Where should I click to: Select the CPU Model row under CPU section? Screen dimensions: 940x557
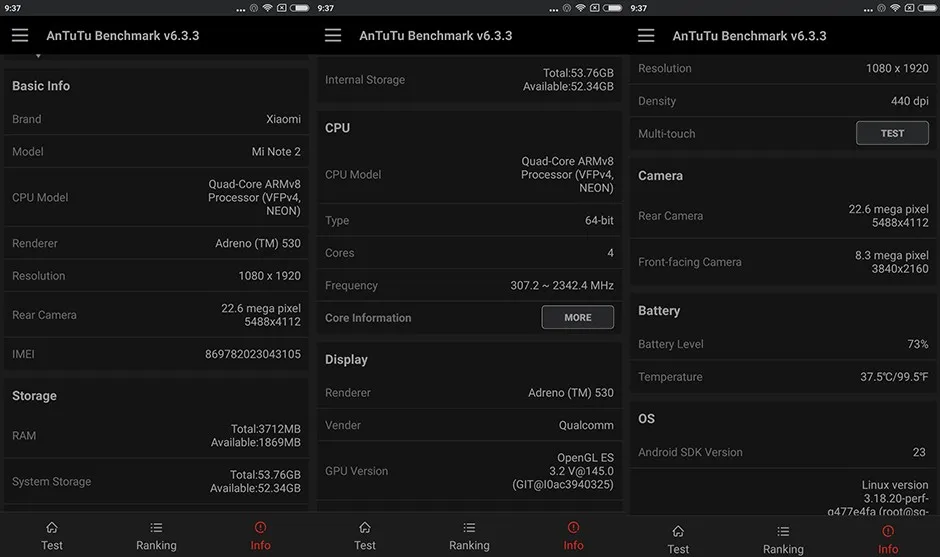469,174
